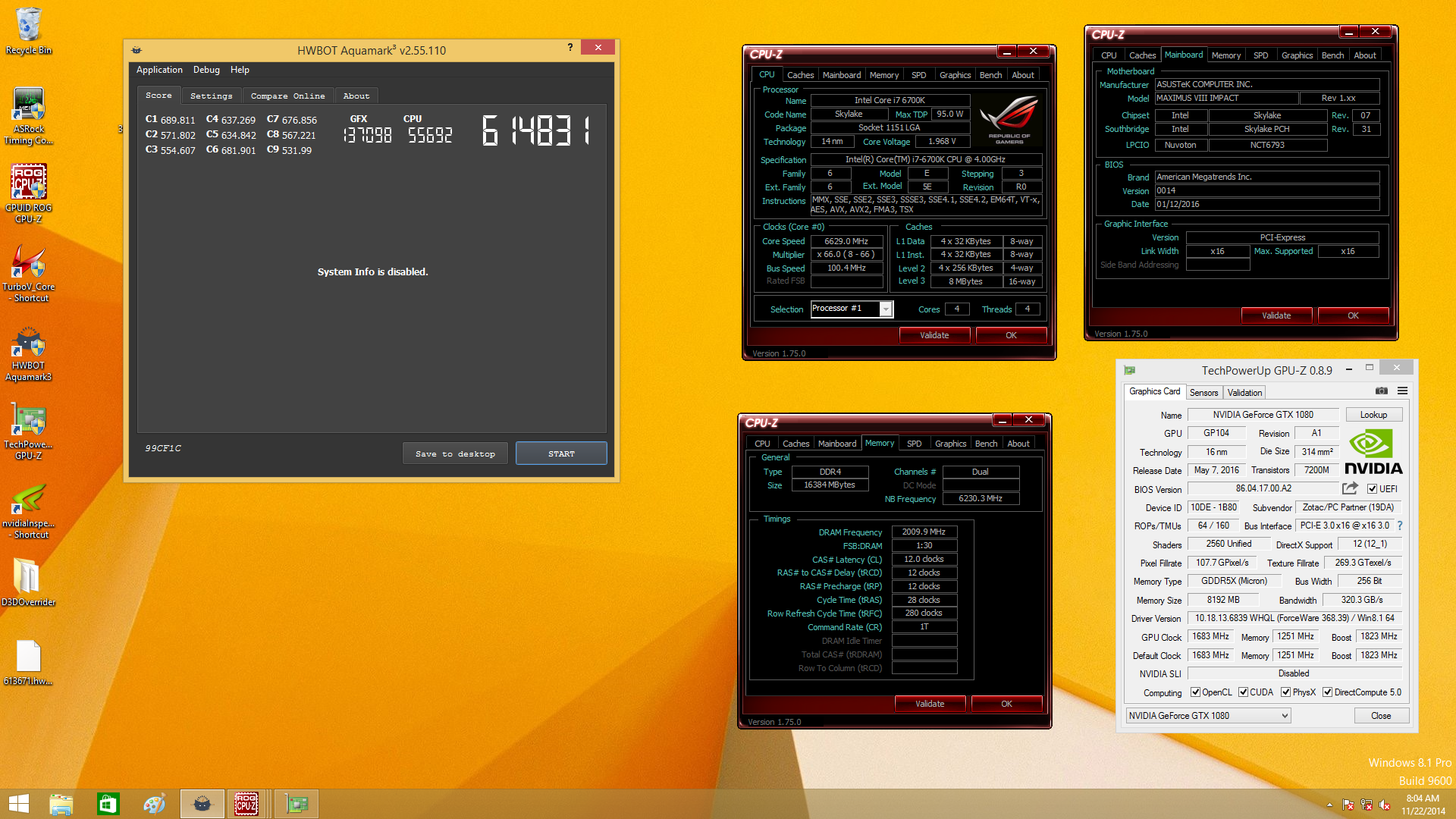This screenshot has height=819, width=1456.
Task: Select the ASRock Timing Configurator desktop icon
Action: click(29, 115)
